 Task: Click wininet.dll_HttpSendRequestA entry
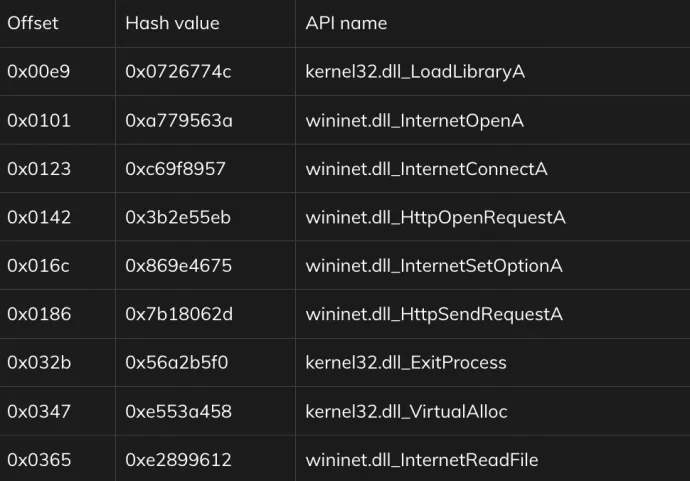(x=434, y=314)
